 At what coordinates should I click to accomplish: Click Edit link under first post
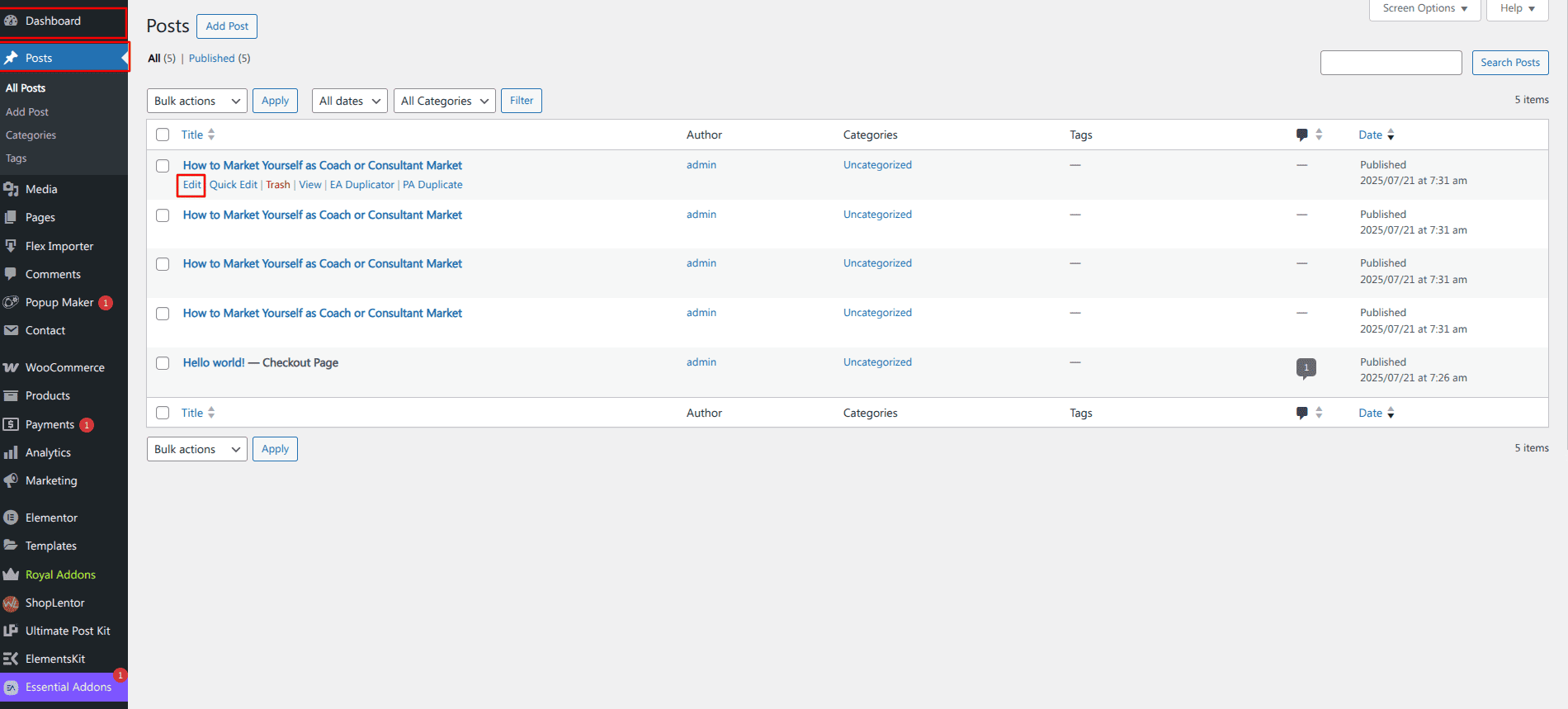point(191,185)
